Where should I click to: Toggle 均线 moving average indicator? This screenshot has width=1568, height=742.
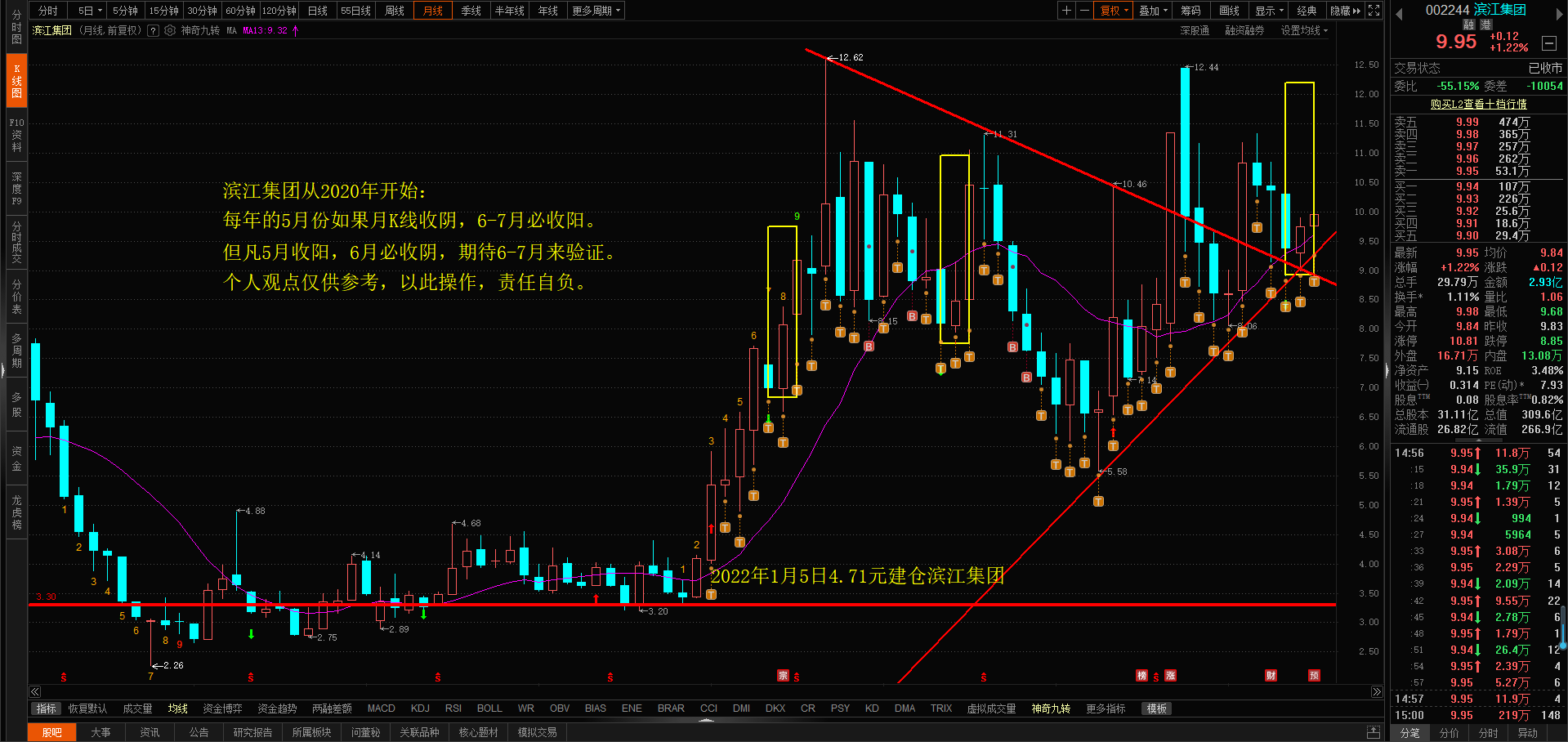(x=178, y=708)
